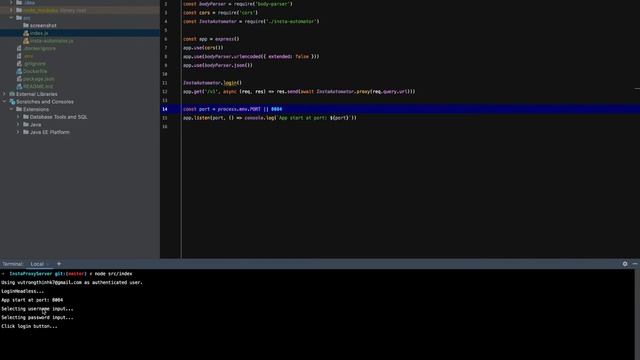
Task: Click line number 14 in the gutter
Action: click(x=165, y=109)
